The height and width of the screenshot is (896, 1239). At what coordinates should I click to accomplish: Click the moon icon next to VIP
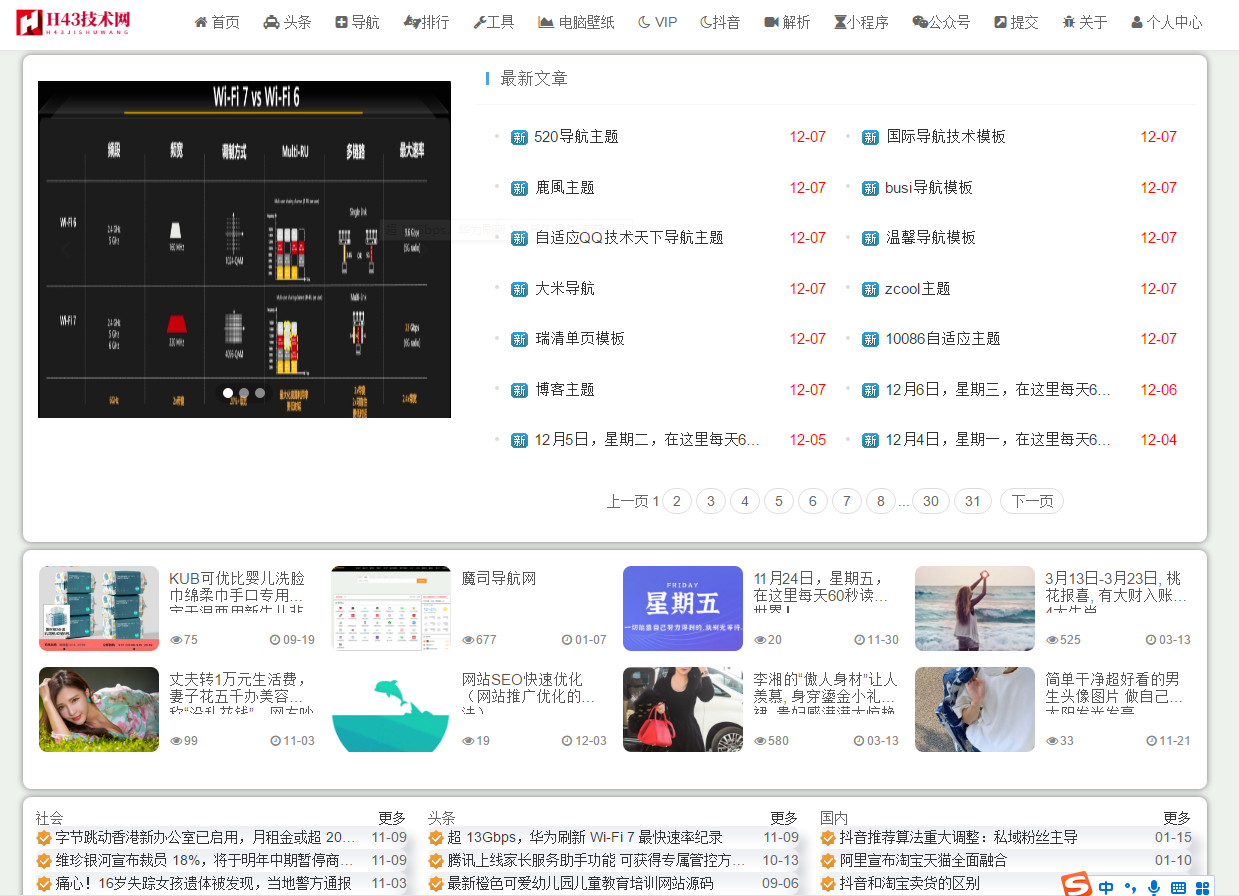click(x=644, y=22)
